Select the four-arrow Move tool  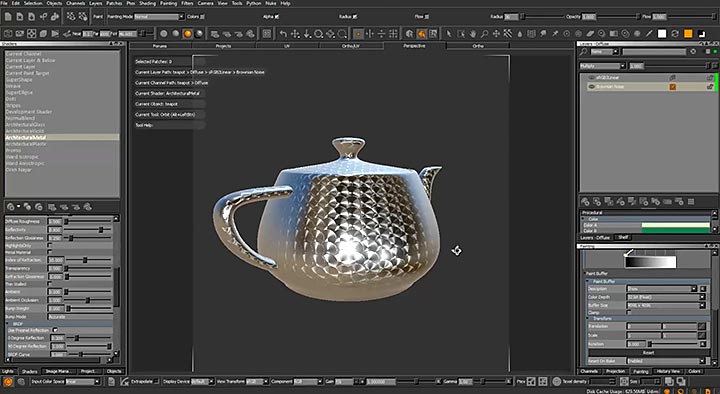496,34
